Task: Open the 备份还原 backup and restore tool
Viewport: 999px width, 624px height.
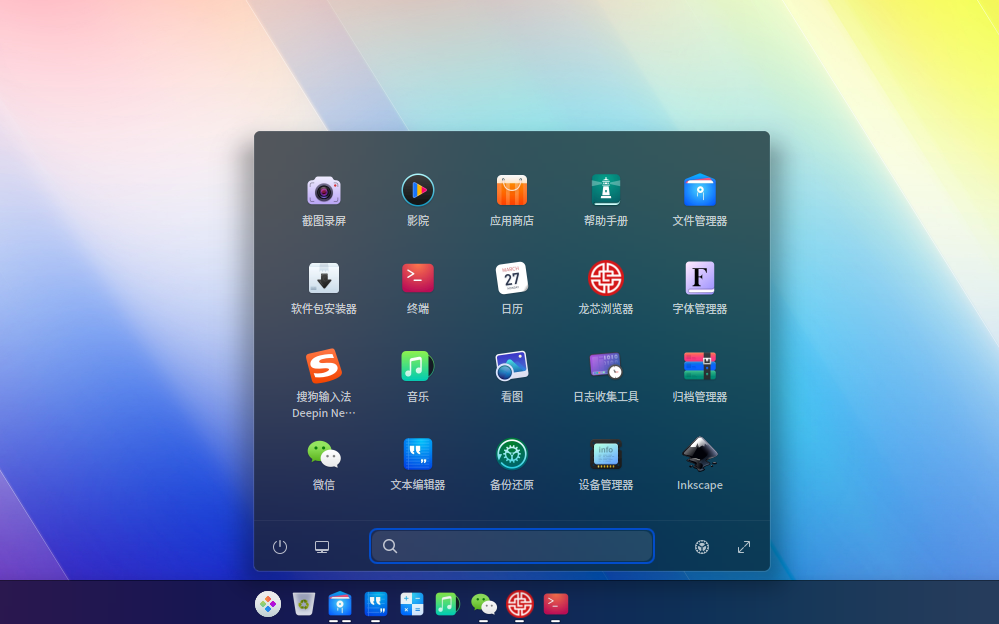Action: point(512,454)
